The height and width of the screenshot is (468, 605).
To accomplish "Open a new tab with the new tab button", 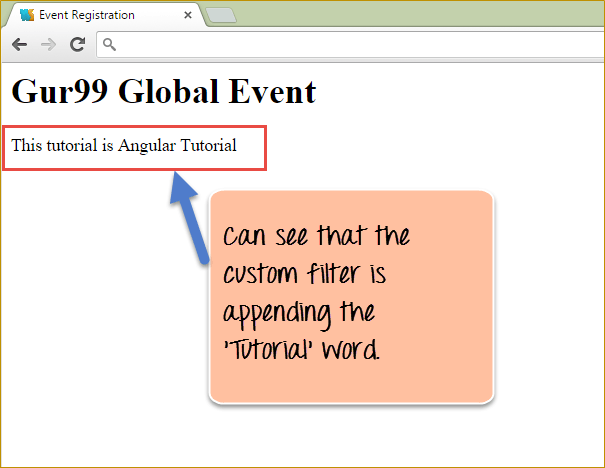I will (219, 15).
